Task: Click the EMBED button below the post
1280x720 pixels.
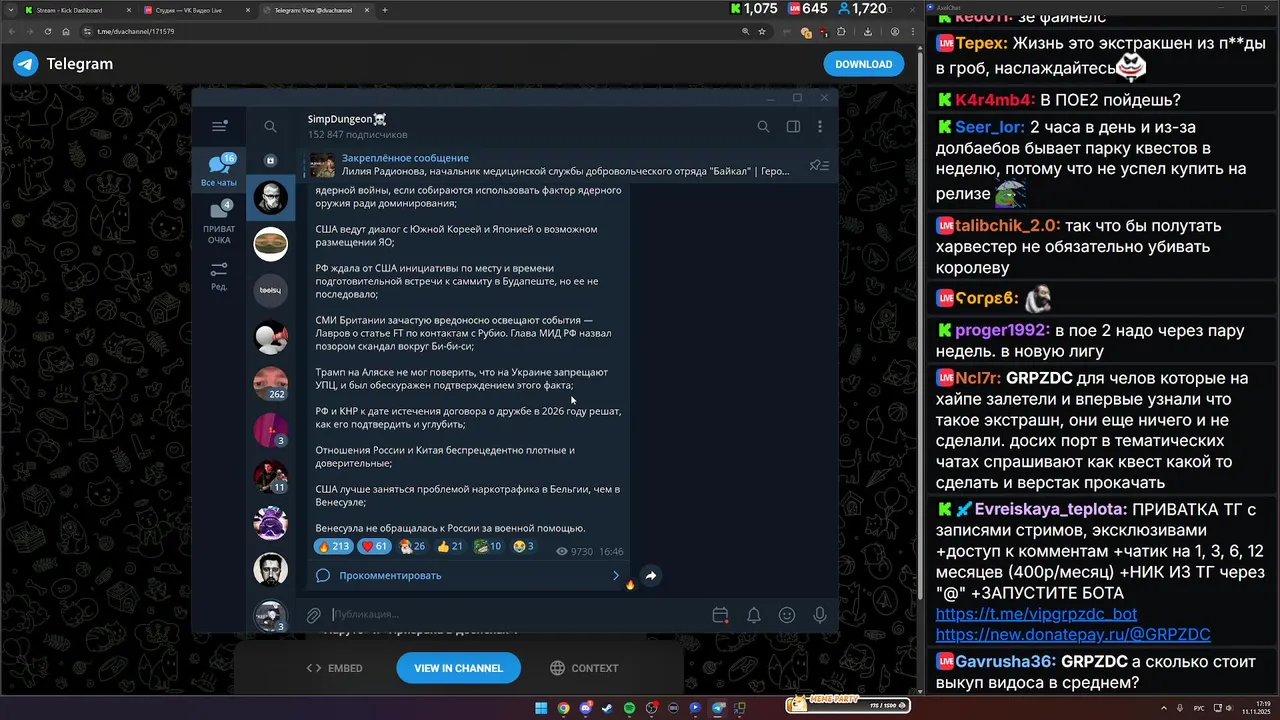Action: (335, 668)
